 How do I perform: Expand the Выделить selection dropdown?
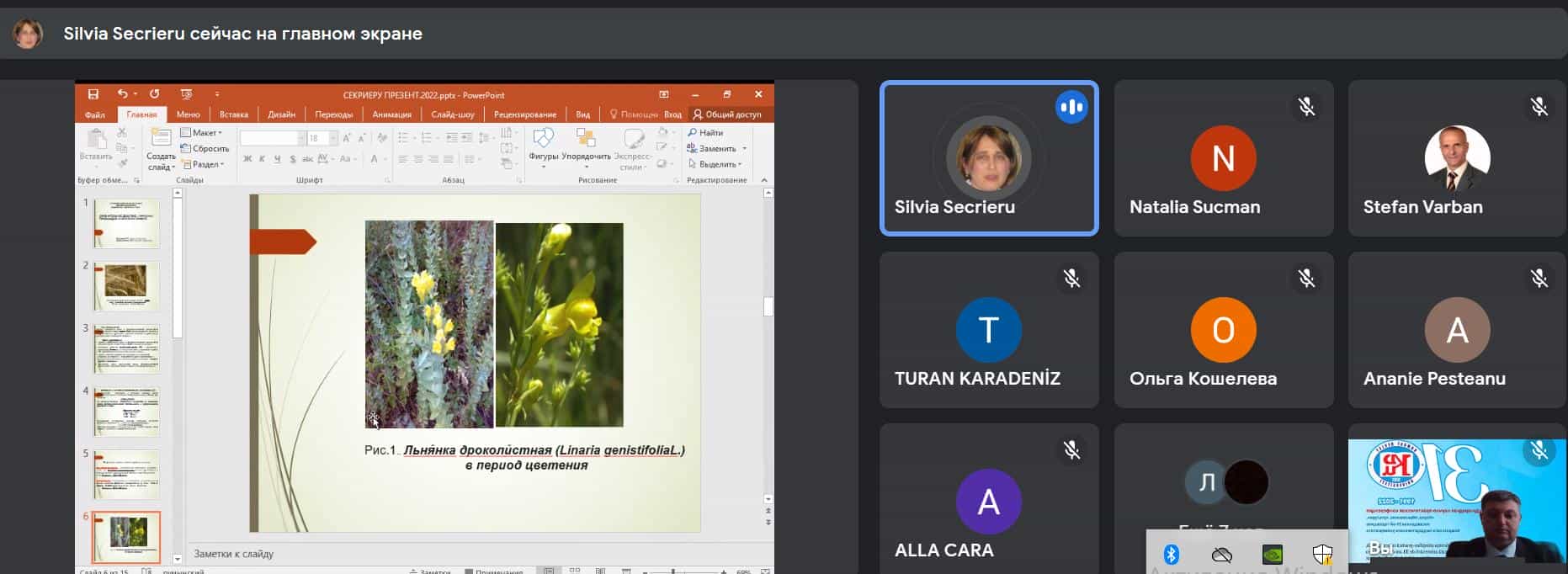click(x=717, y=164)
